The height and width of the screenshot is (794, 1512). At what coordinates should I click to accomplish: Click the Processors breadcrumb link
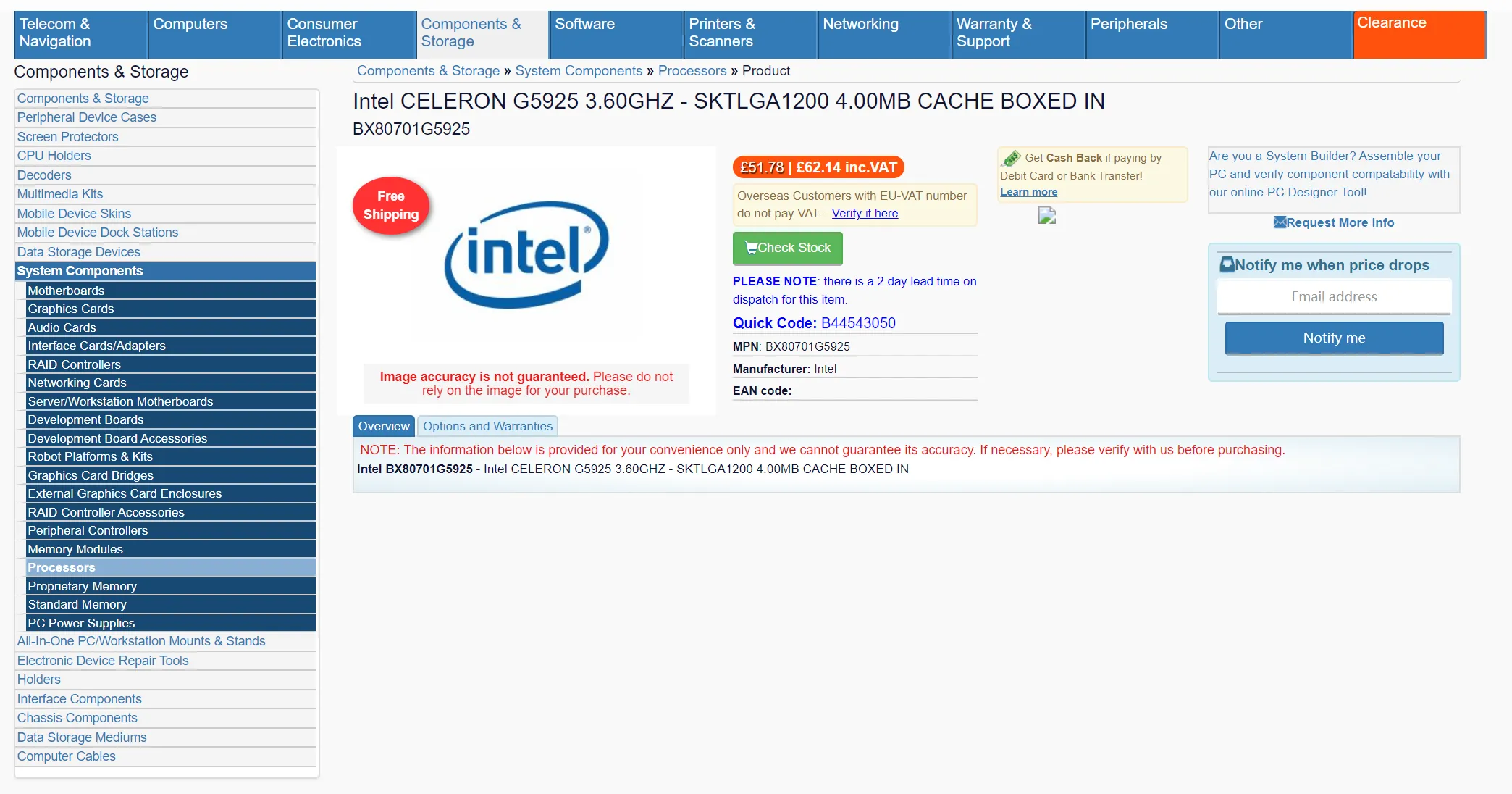coord(692,71)
